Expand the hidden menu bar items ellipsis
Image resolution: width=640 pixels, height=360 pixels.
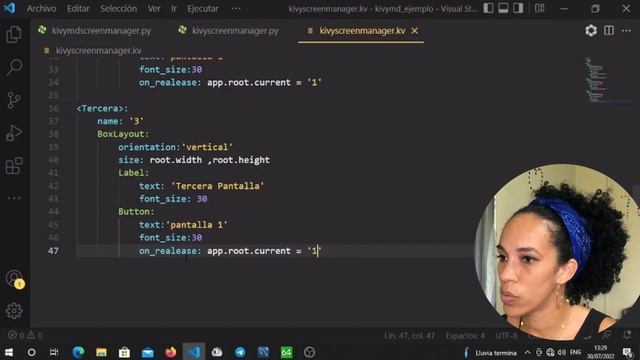click(236, 8)
